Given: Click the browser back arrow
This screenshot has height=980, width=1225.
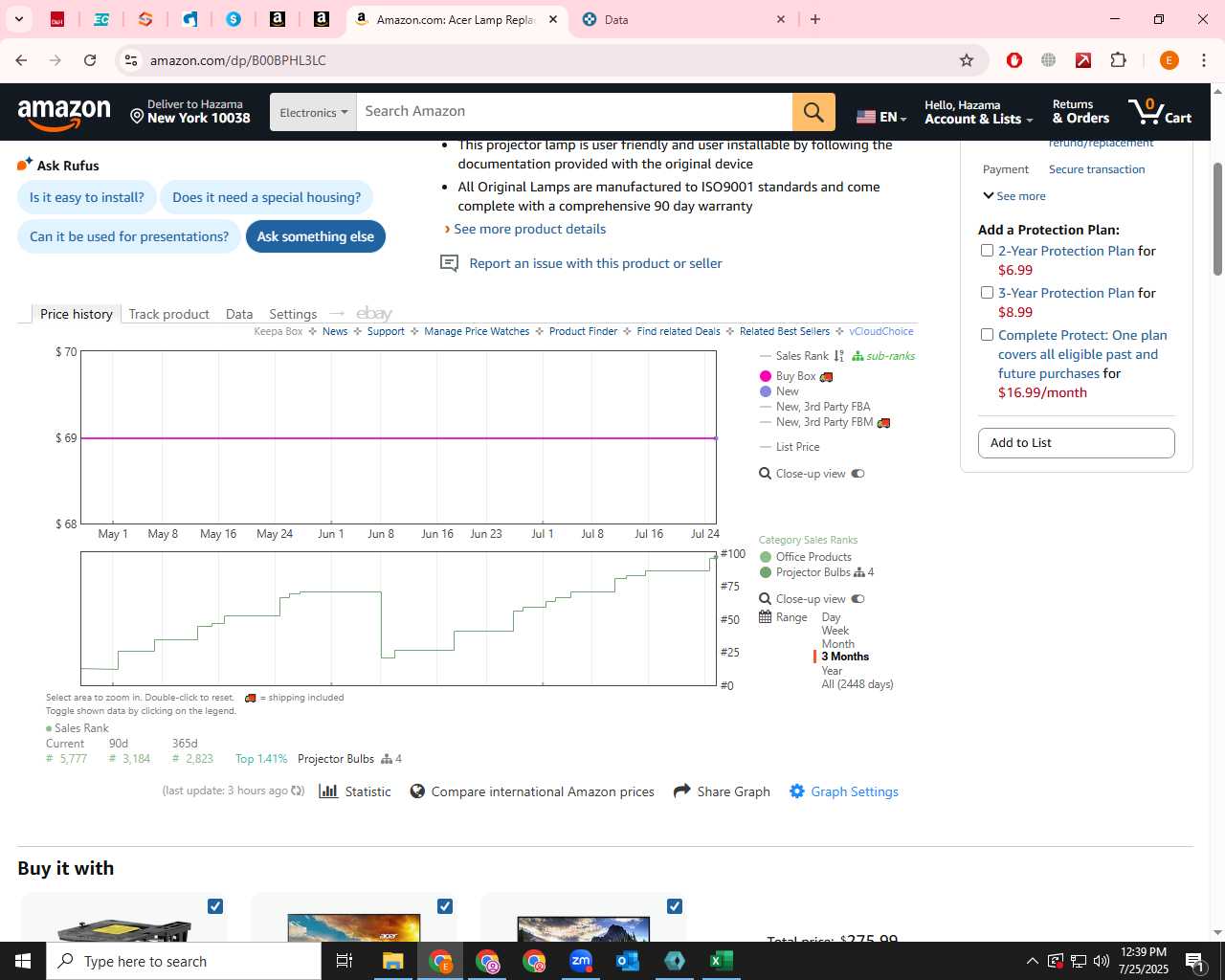Looking at the screenshot, I should [x=21, y=60].
